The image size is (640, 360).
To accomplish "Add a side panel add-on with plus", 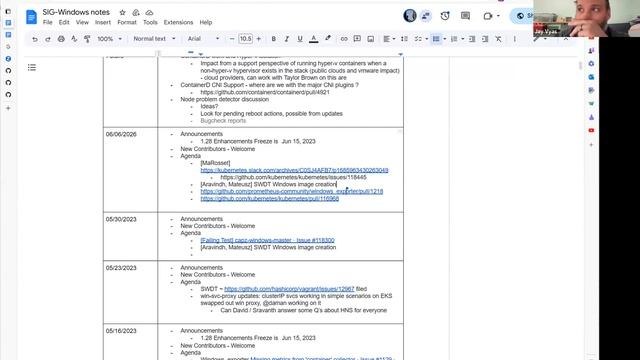I will pyautogui.click(x=591, y=145).
